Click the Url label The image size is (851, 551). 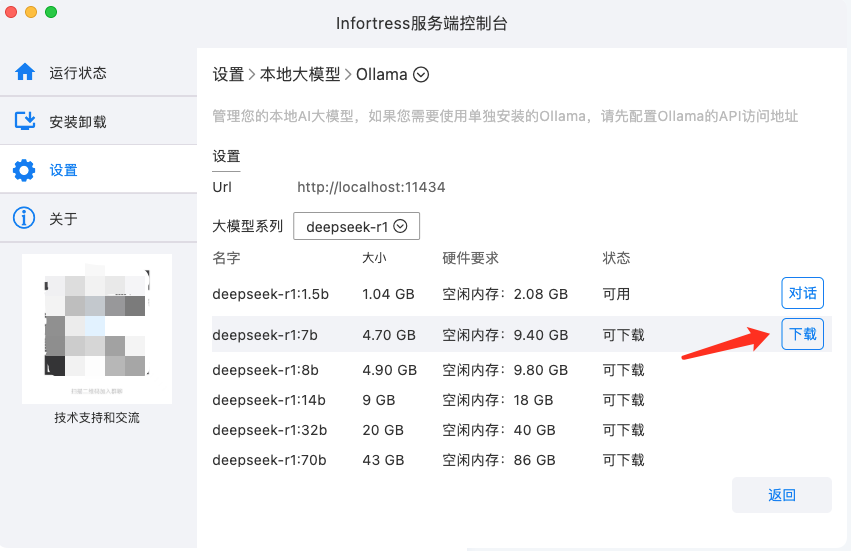tap(222, 187)
